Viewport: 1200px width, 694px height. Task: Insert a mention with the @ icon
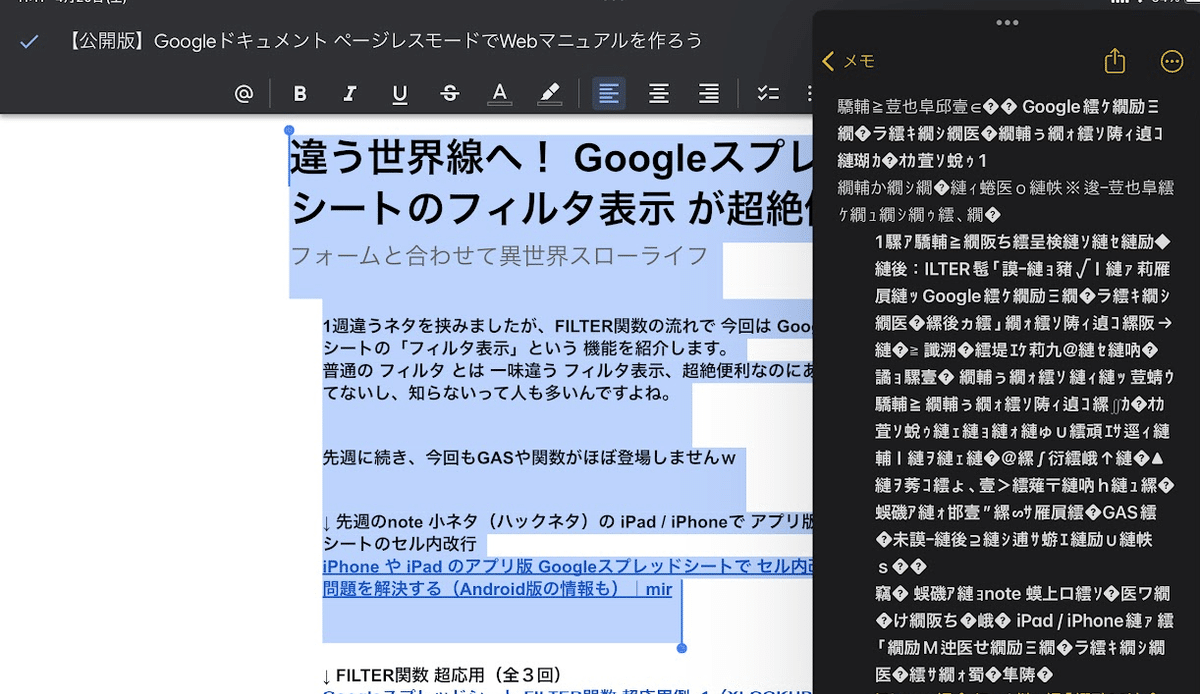pos(244,93)
